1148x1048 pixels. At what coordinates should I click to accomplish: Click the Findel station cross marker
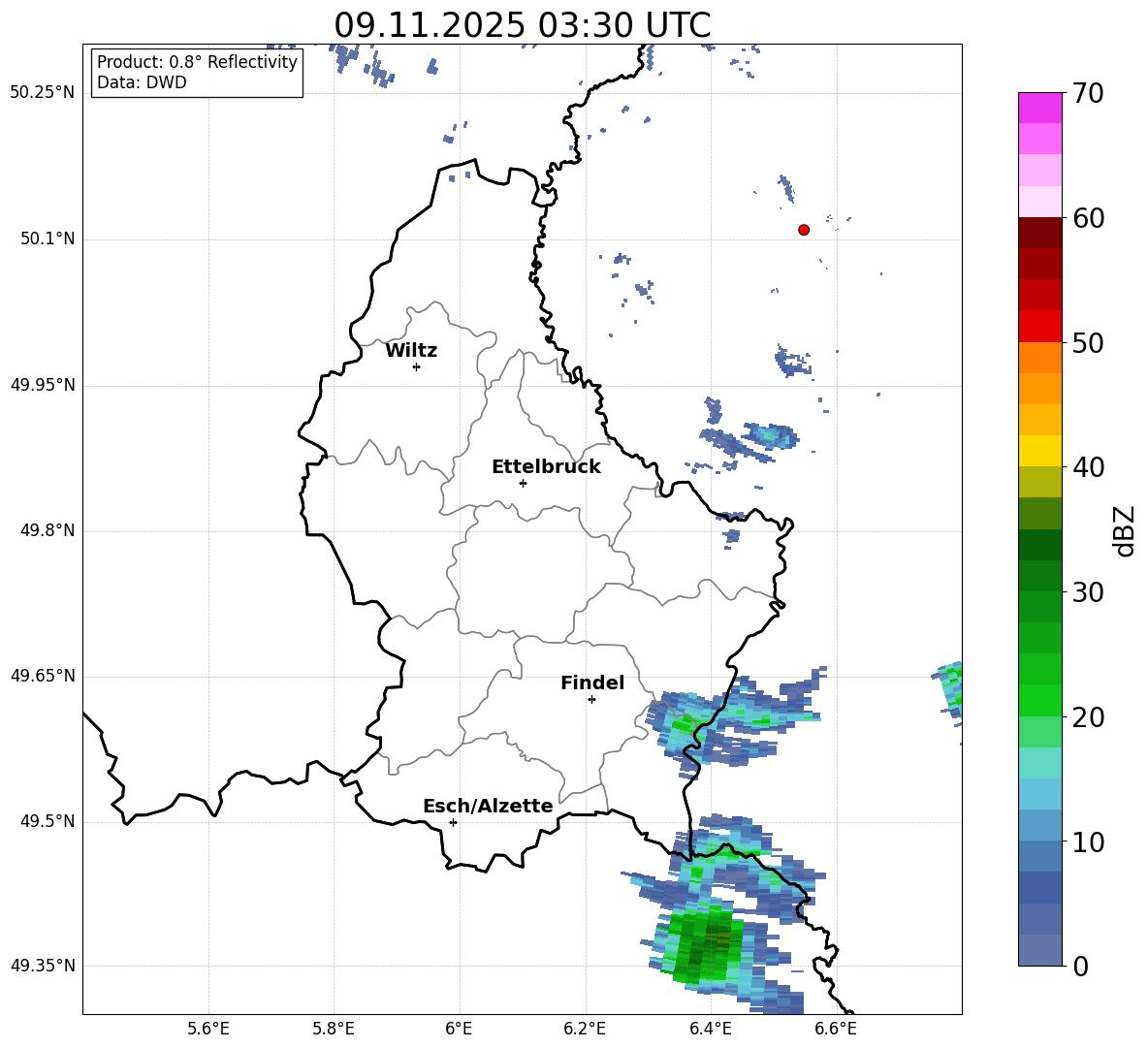click(x=591, y=700)
